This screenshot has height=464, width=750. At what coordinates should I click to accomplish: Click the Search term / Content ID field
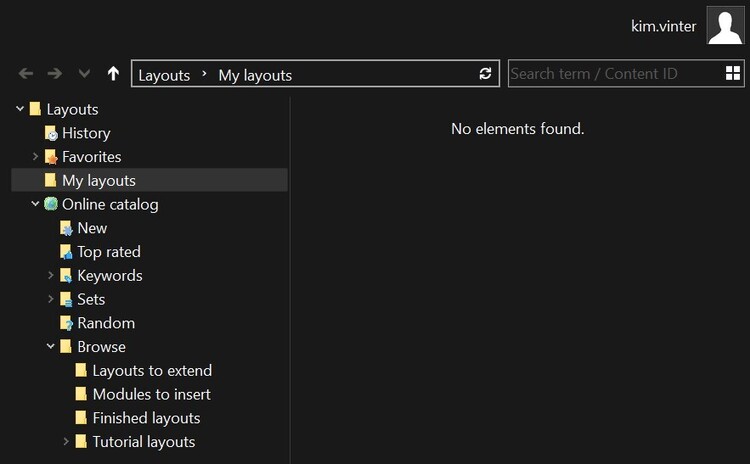612,74
